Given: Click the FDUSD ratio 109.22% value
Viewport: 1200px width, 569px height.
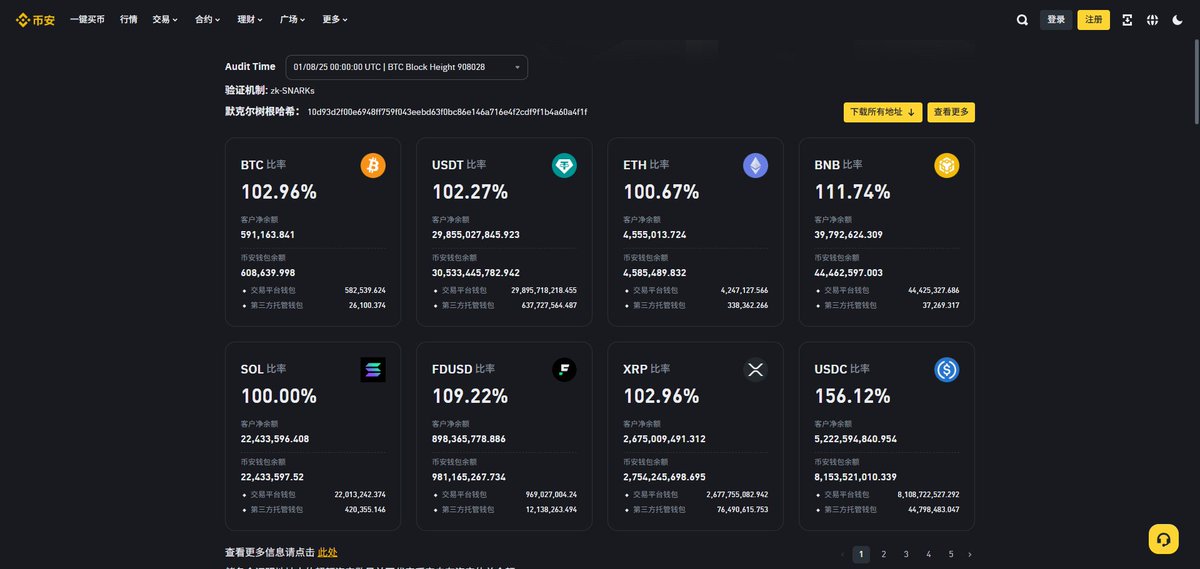Looking at the screenshot, I should point(470,396).
